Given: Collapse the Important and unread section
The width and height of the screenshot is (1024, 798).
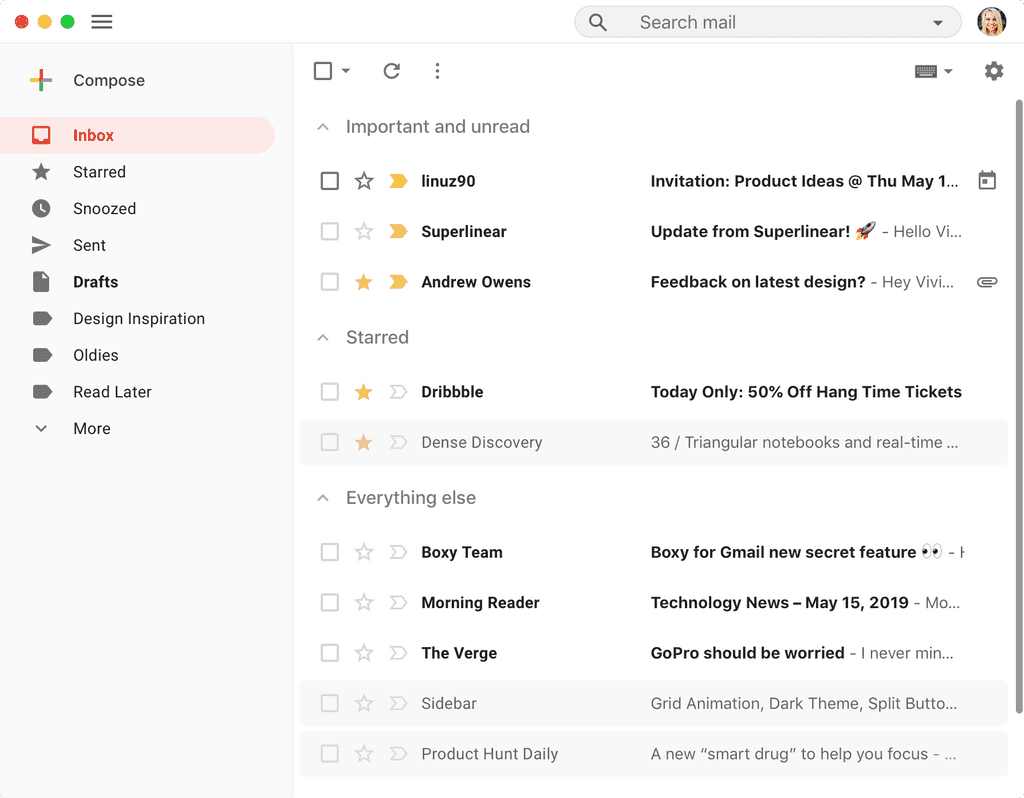Looking at the screenshot, I should click(322, 126).
